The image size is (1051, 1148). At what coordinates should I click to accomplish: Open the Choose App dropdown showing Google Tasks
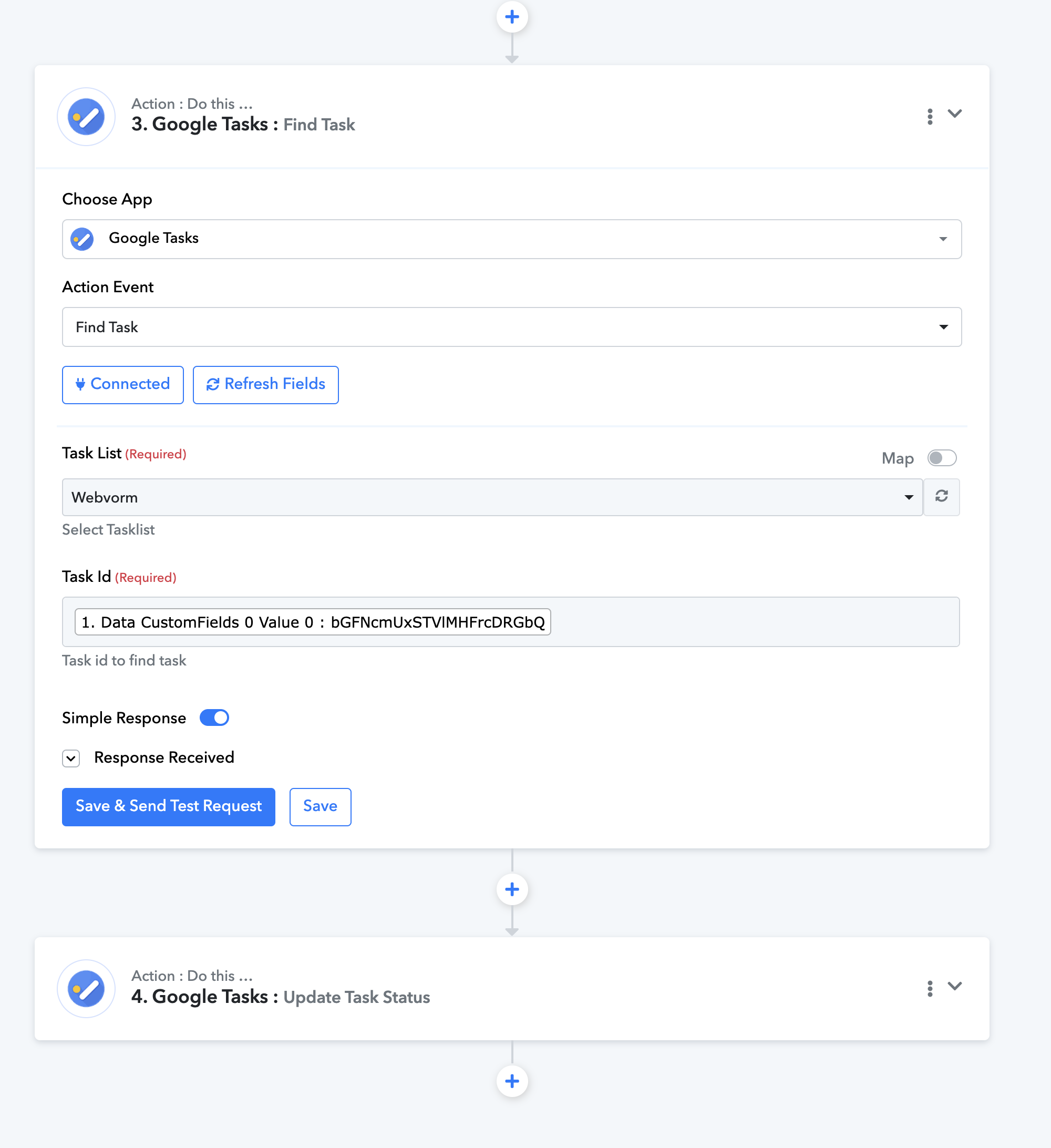pyautogui.click(x=512, y=239)
